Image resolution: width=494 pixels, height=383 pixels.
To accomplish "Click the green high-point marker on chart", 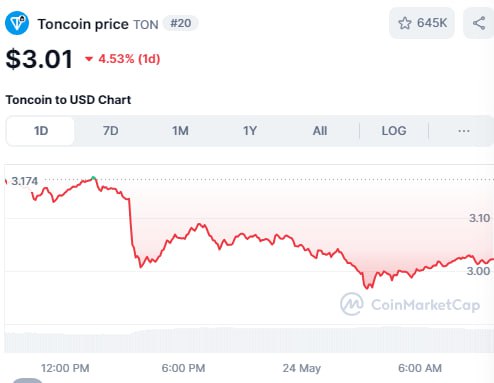I will [x=94, y=178].
